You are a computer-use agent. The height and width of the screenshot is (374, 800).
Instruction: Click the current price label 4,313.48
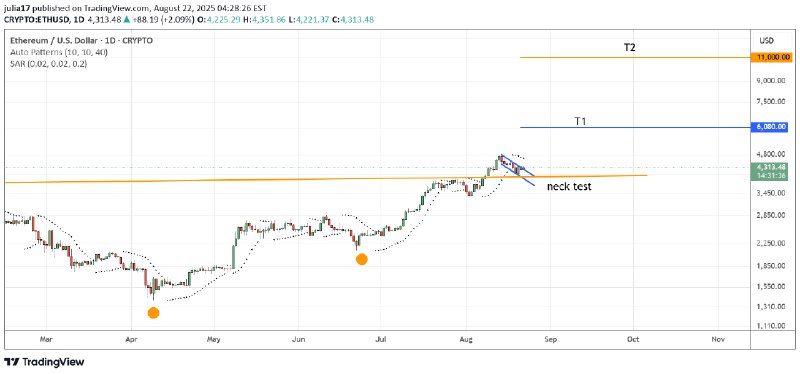[x=770, y=167]
